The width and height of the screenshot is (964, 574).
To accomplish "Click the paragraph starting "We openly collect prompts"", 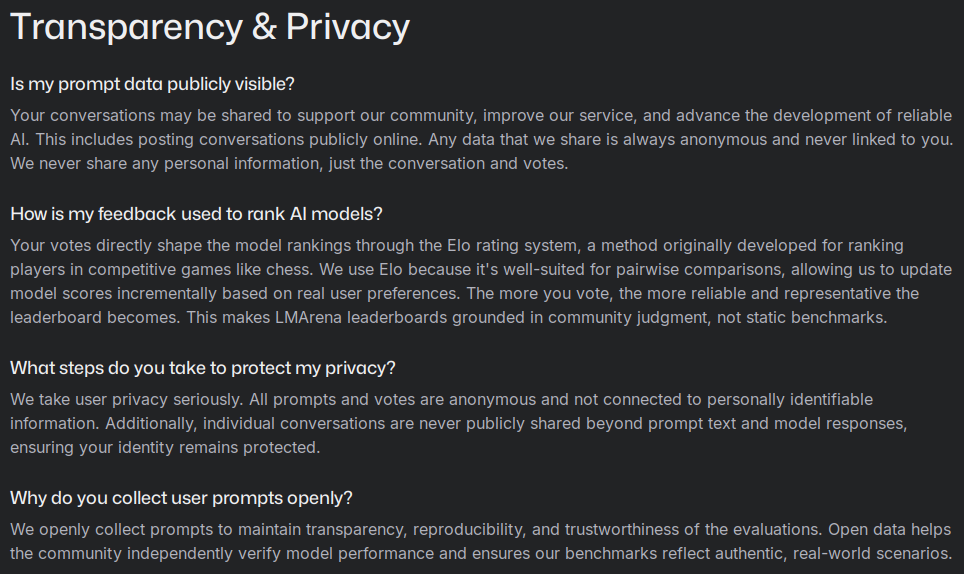I will [x=480, y=541].
